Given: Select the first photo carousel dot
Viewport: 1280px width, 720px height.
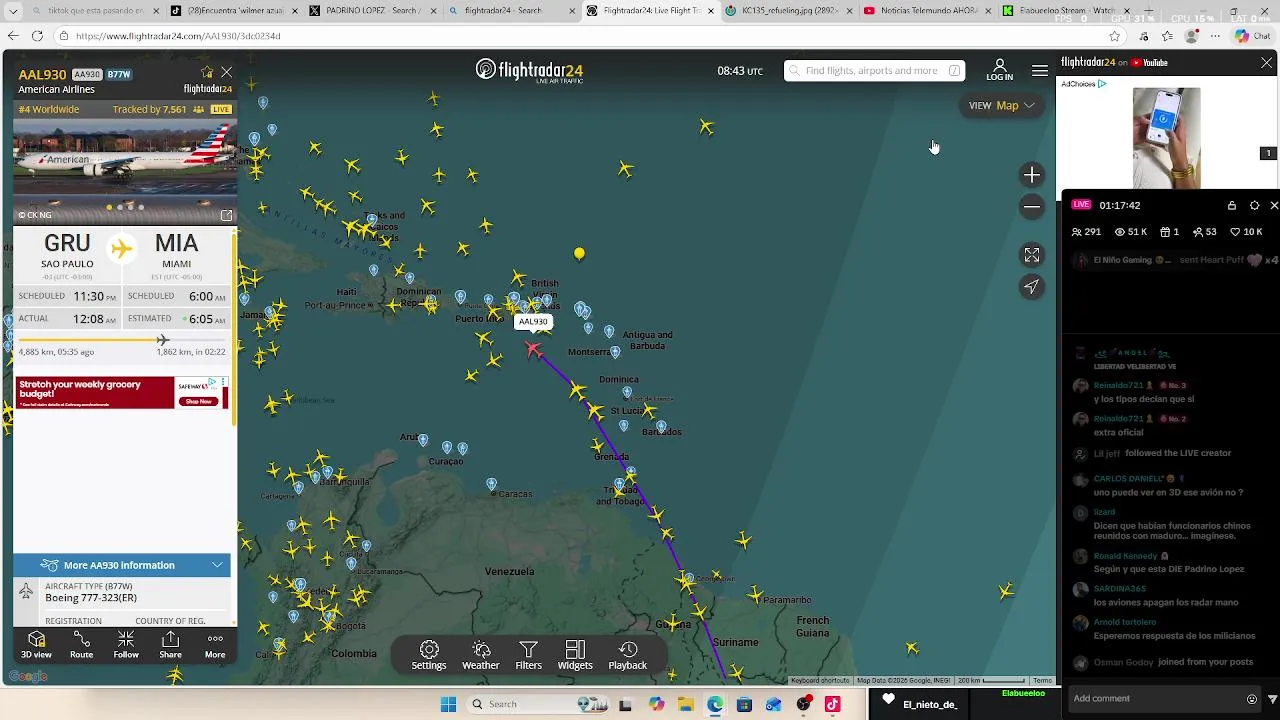Looking at the screenshot, I should [x=110, y=207].
